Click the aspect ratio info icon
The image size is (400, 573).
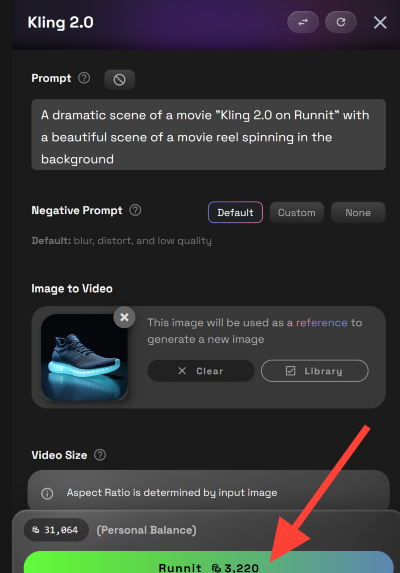coord(47,493)
